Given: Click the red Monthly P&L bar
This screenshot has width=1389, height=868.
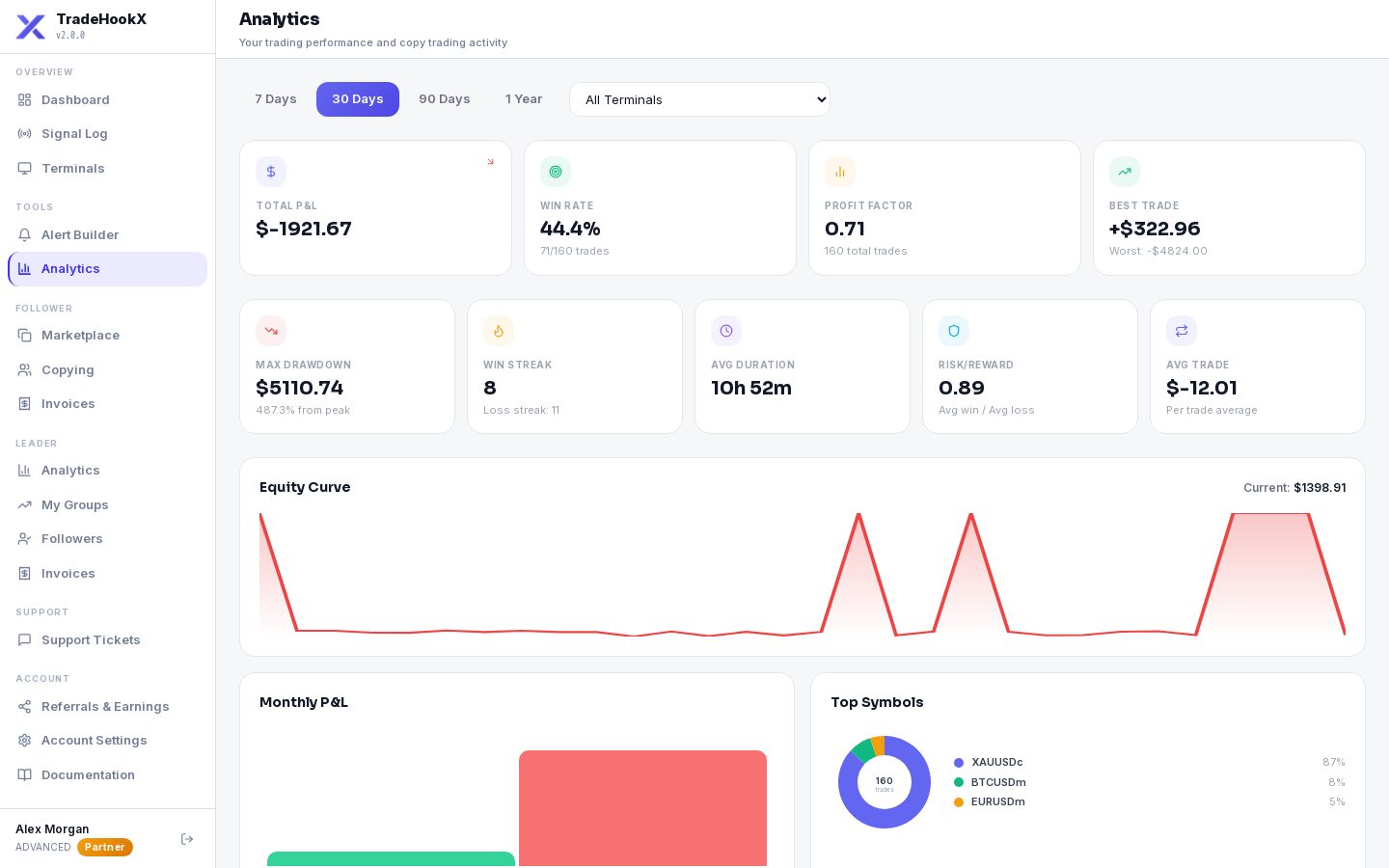Looking at the screenshot, I should tap(642, 809).
